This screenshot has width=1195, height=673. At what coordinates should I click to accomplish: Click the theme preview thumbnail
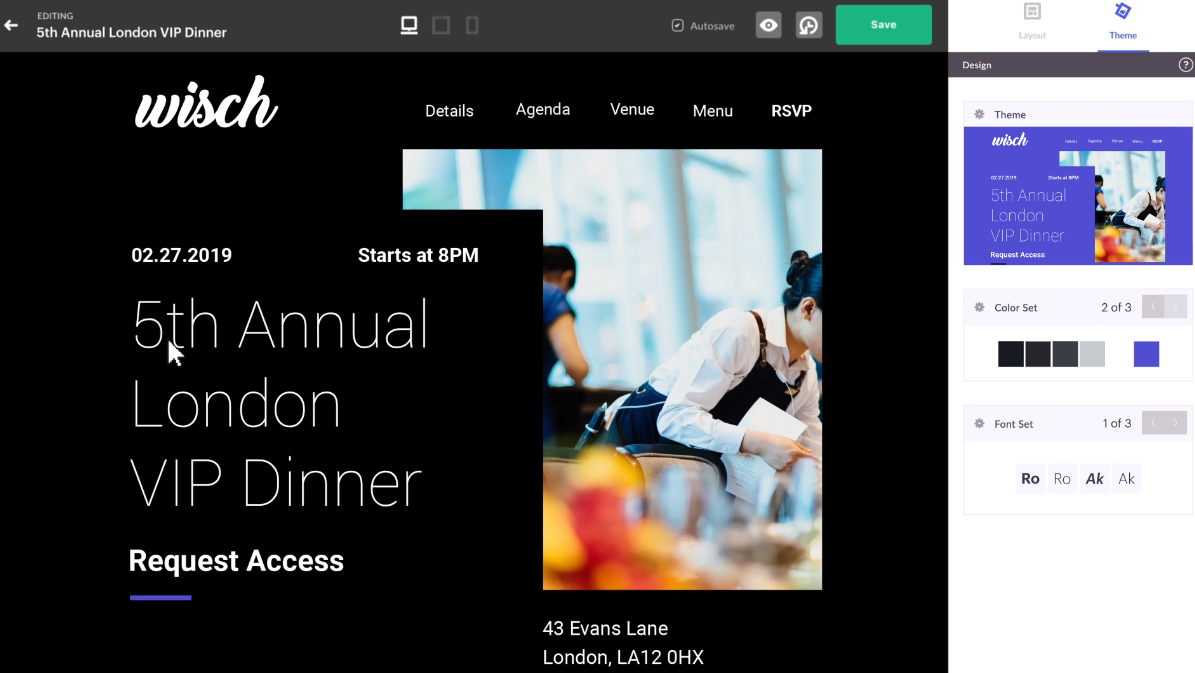click(x=1078, y=196)
